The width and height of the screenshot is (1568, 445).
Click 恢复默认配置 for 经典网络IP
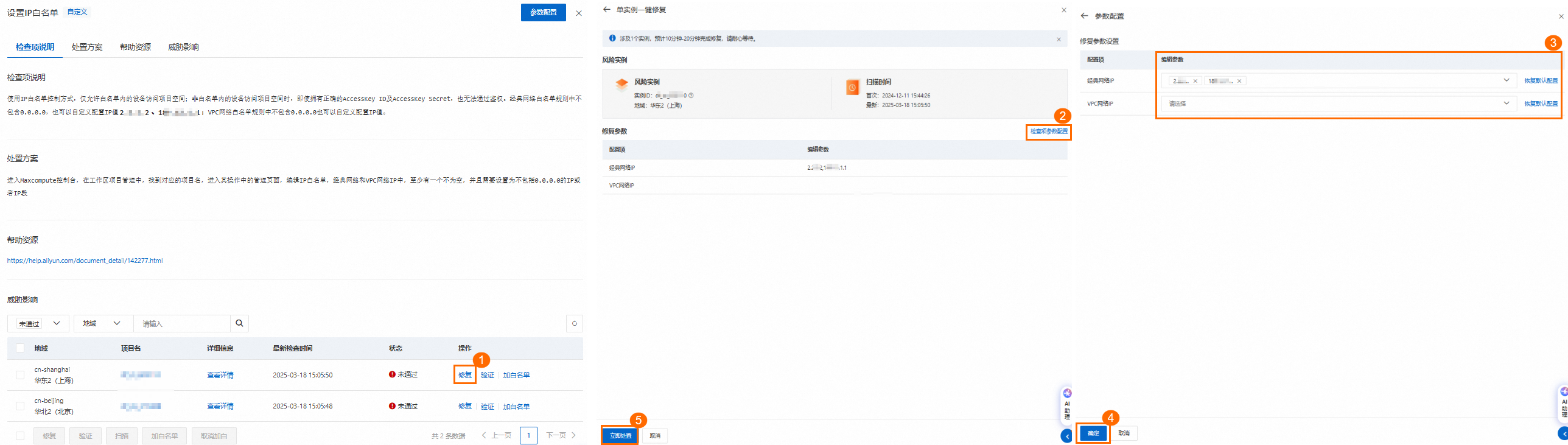[1541, 80]
